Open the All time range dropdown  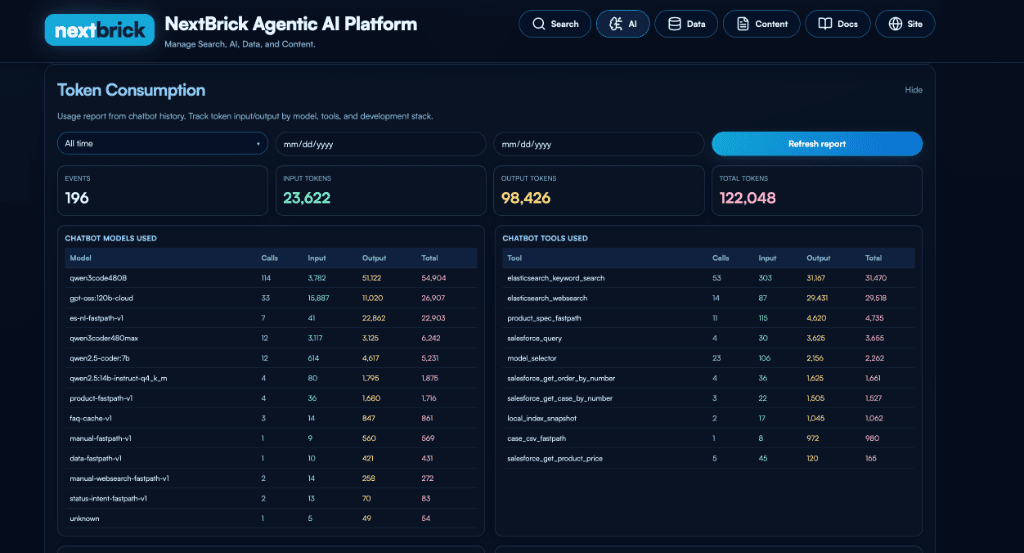point(162,144)
